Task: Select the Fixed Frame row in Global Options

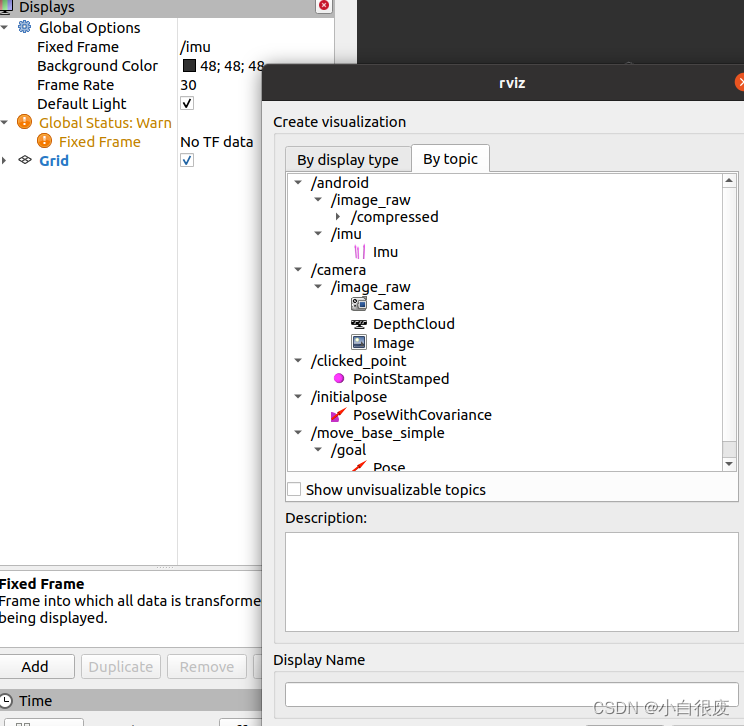Action: pyautogui.click(x=167, y=47)
